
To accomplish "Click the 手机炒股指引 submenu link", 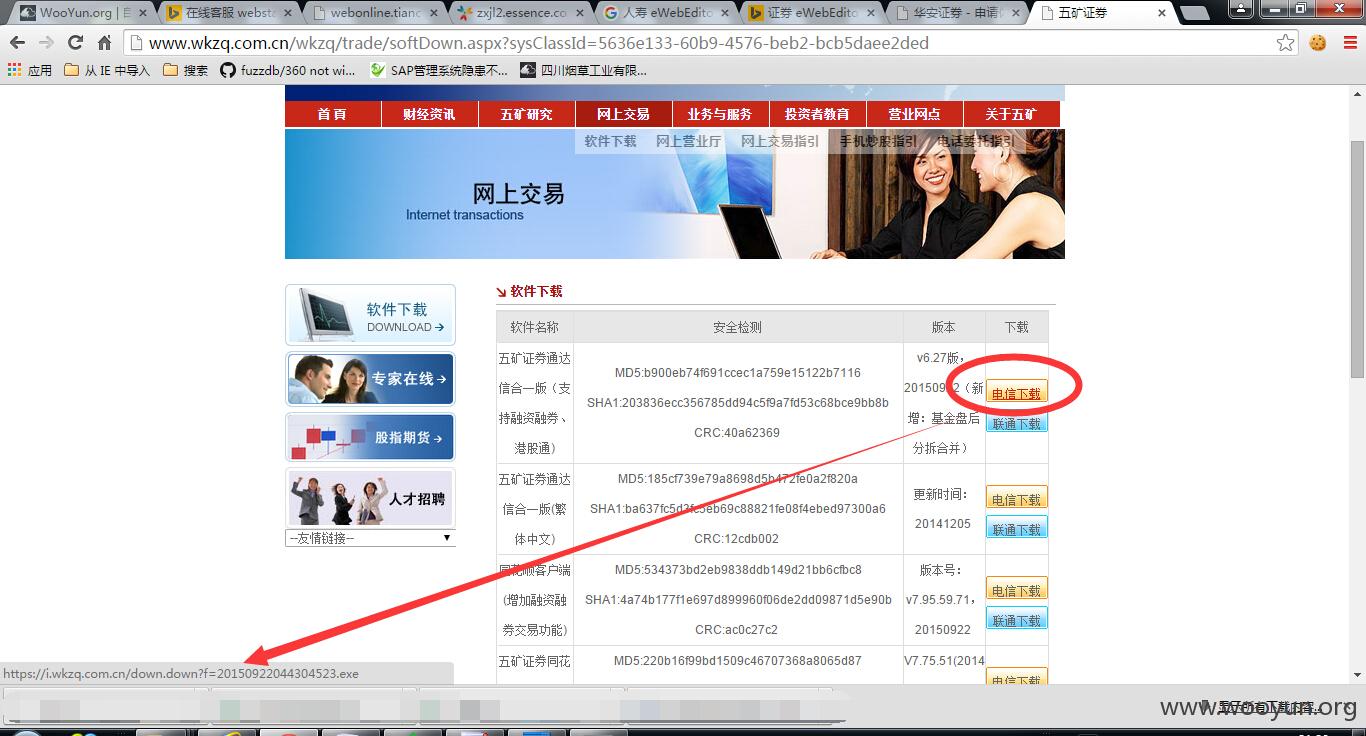I will (x=878, y=141).
